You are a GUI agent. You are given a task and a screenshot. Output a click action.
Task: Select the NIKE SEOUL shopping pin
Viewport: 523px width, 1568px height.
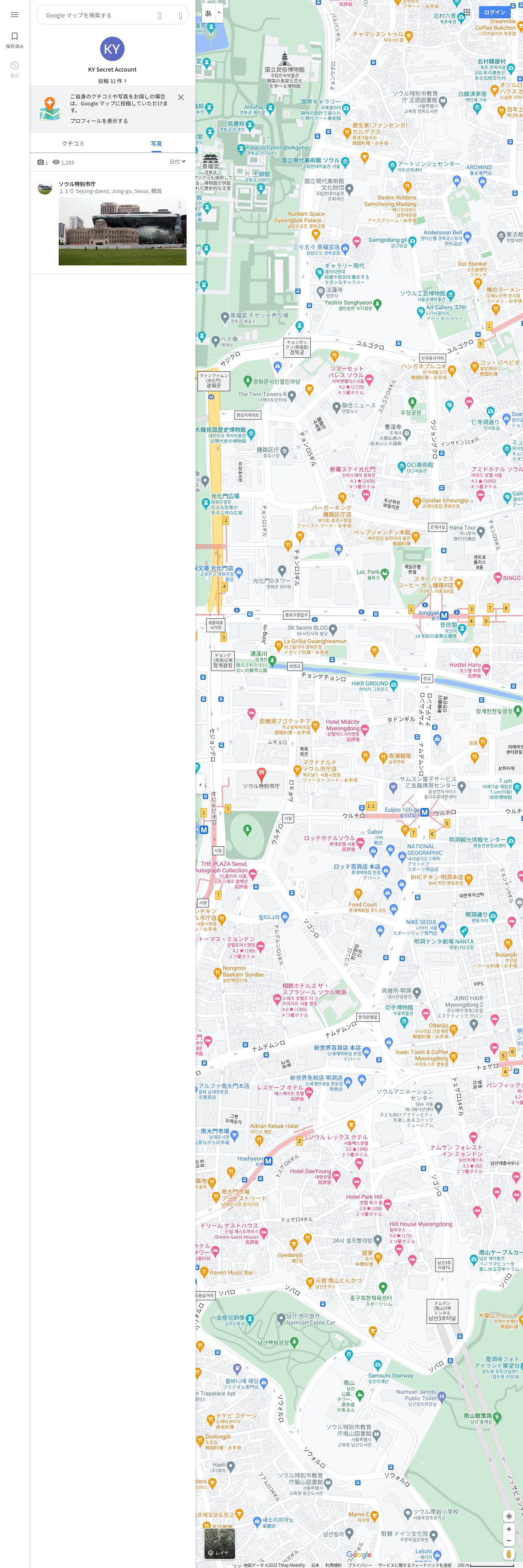pyautogui.click(x=443, y=926)
